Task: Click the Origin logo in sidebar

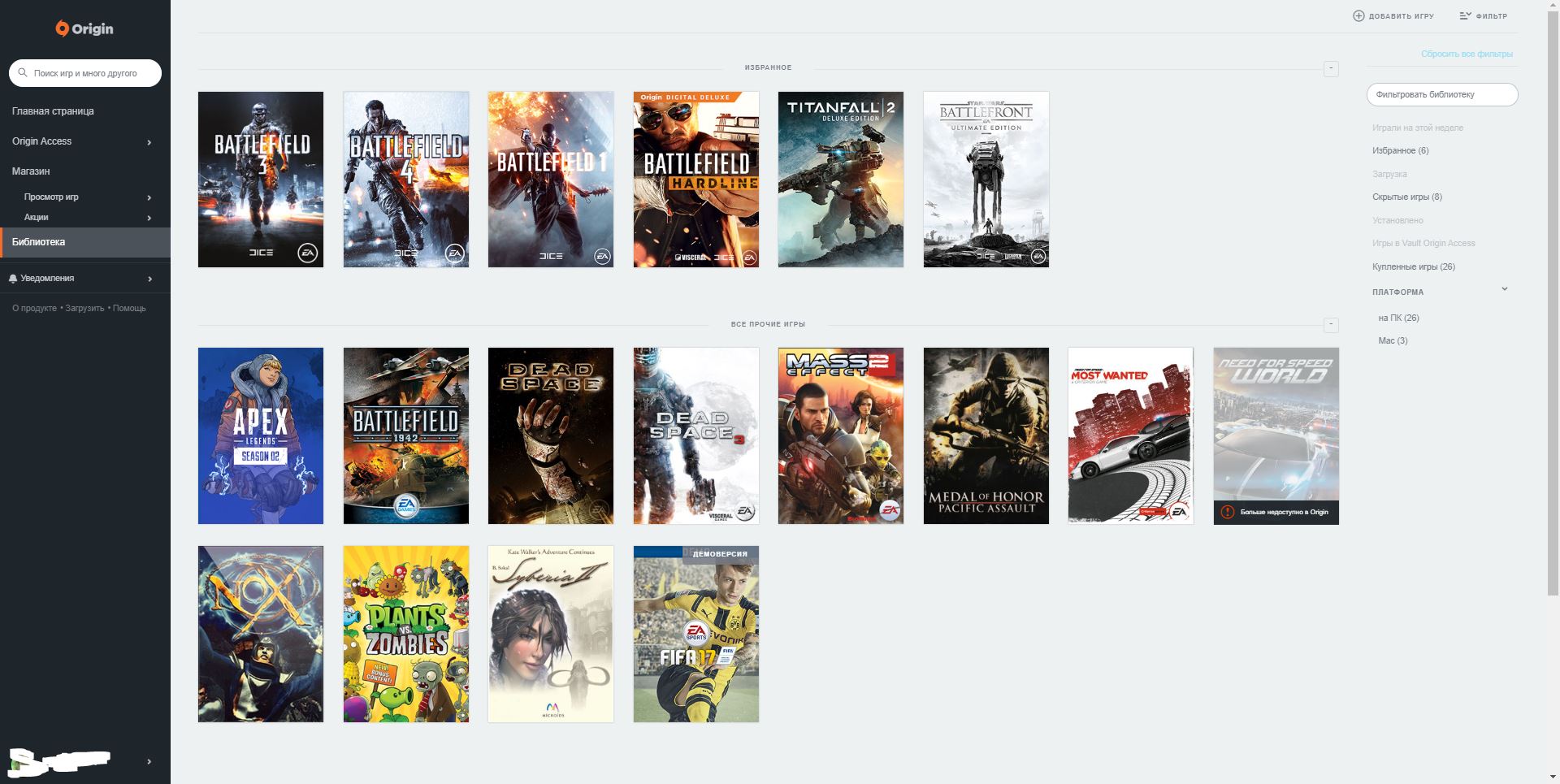Action: [84, 29]
